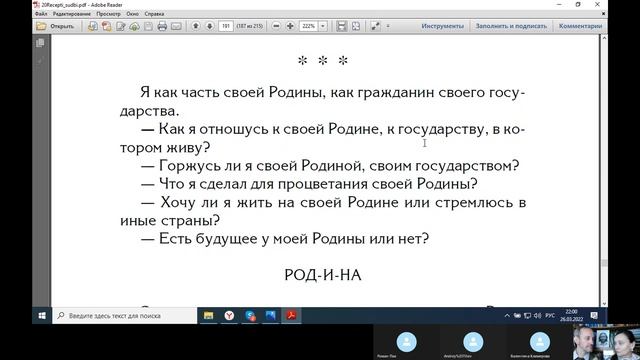Screen dimensions: 640x360
Task: Close the document with menu-bar X
Action: 603,14
